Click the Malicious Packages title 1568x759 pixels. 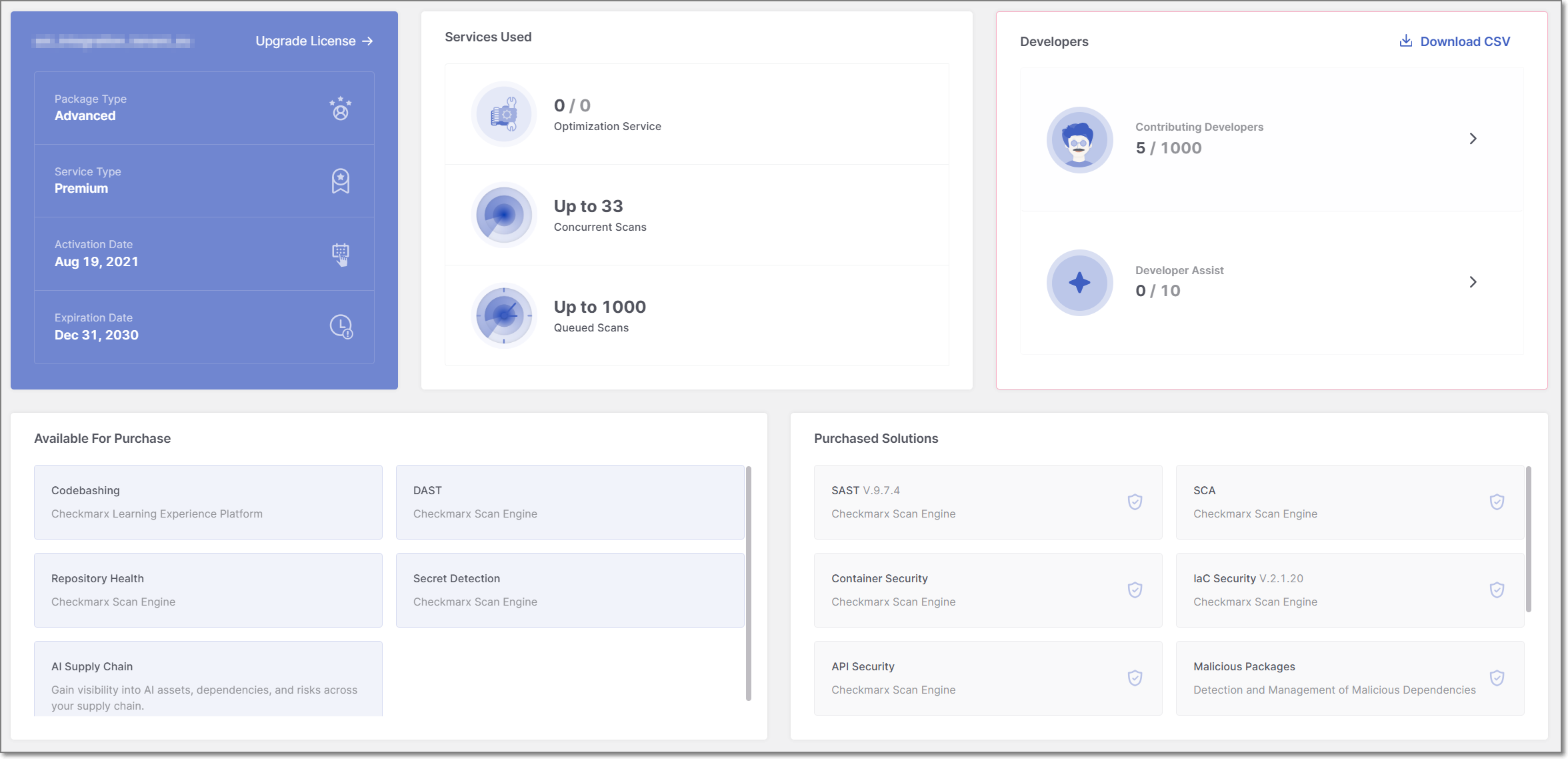pos(1244,666)
